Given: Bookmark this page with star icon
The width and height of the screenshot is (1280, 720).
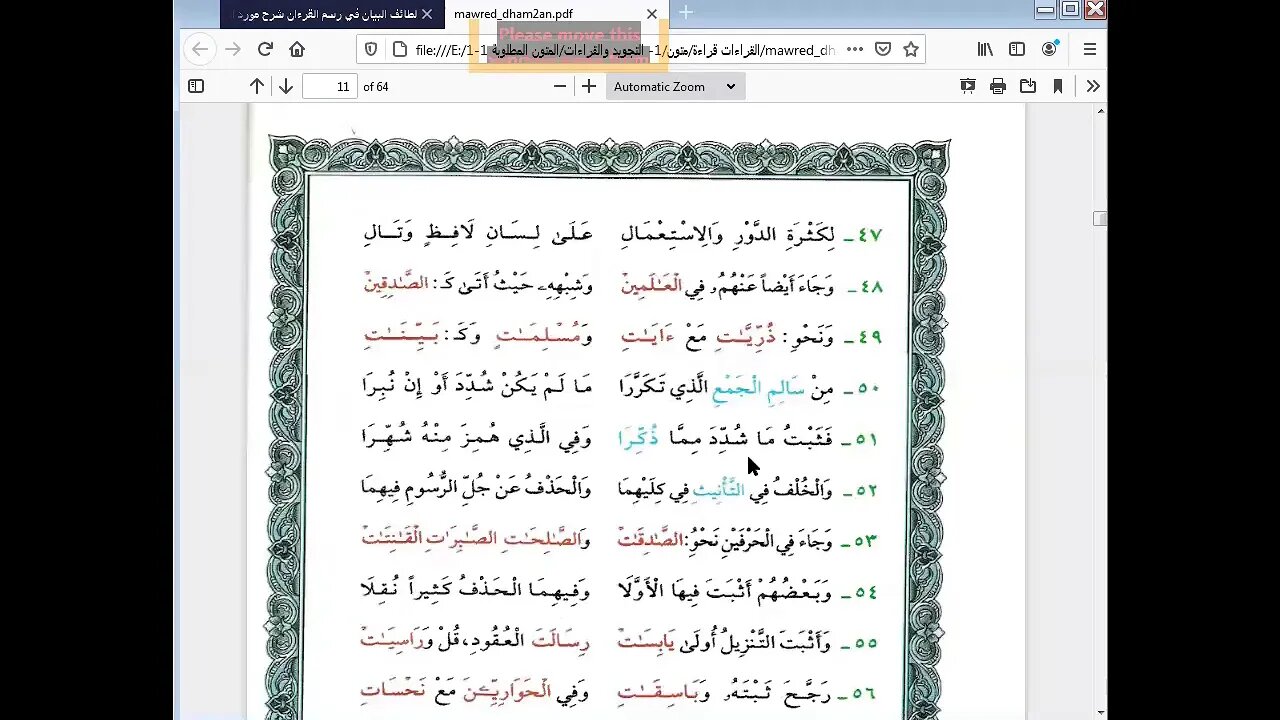Looking at the screenshot, I should pyautogui.click(x=911, y=49).
